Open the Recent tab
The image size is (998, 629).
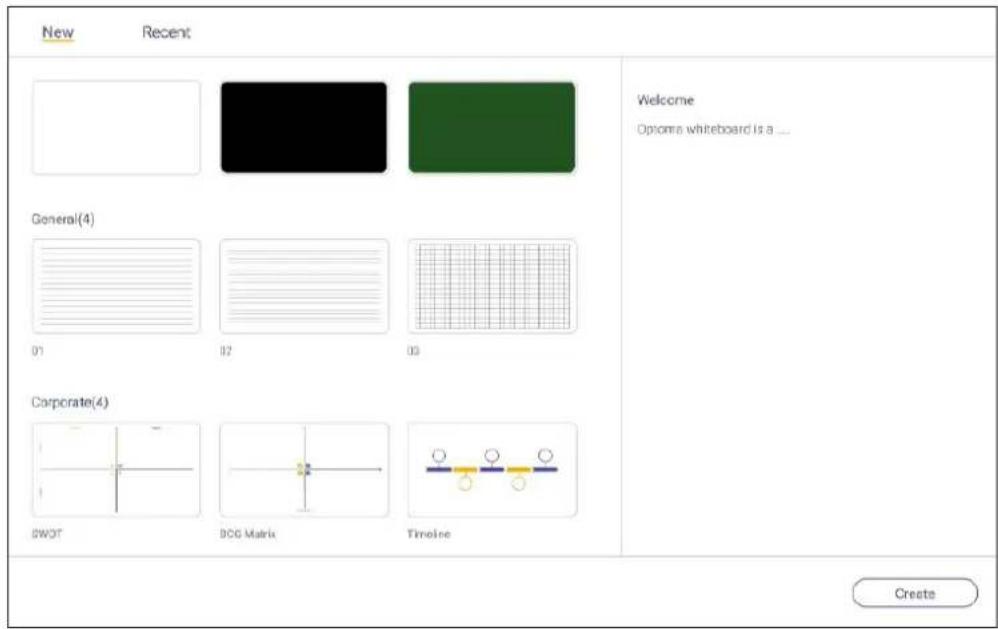pyautogui.click(x=166, y=32)
